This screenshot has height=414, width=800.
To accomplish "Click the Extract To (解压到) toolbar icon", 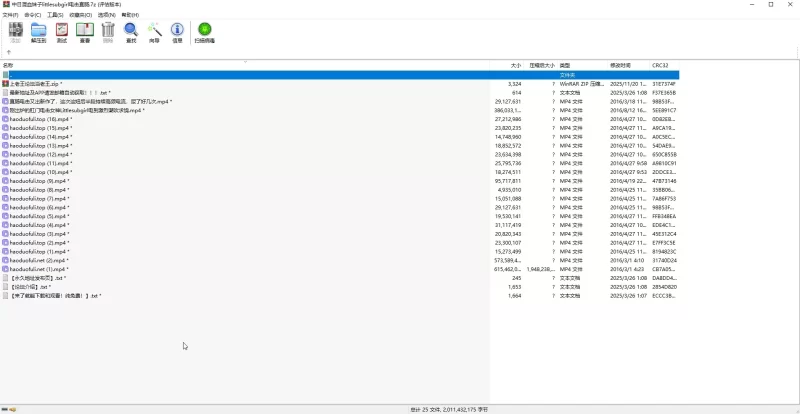I will (x=38, y=32).
